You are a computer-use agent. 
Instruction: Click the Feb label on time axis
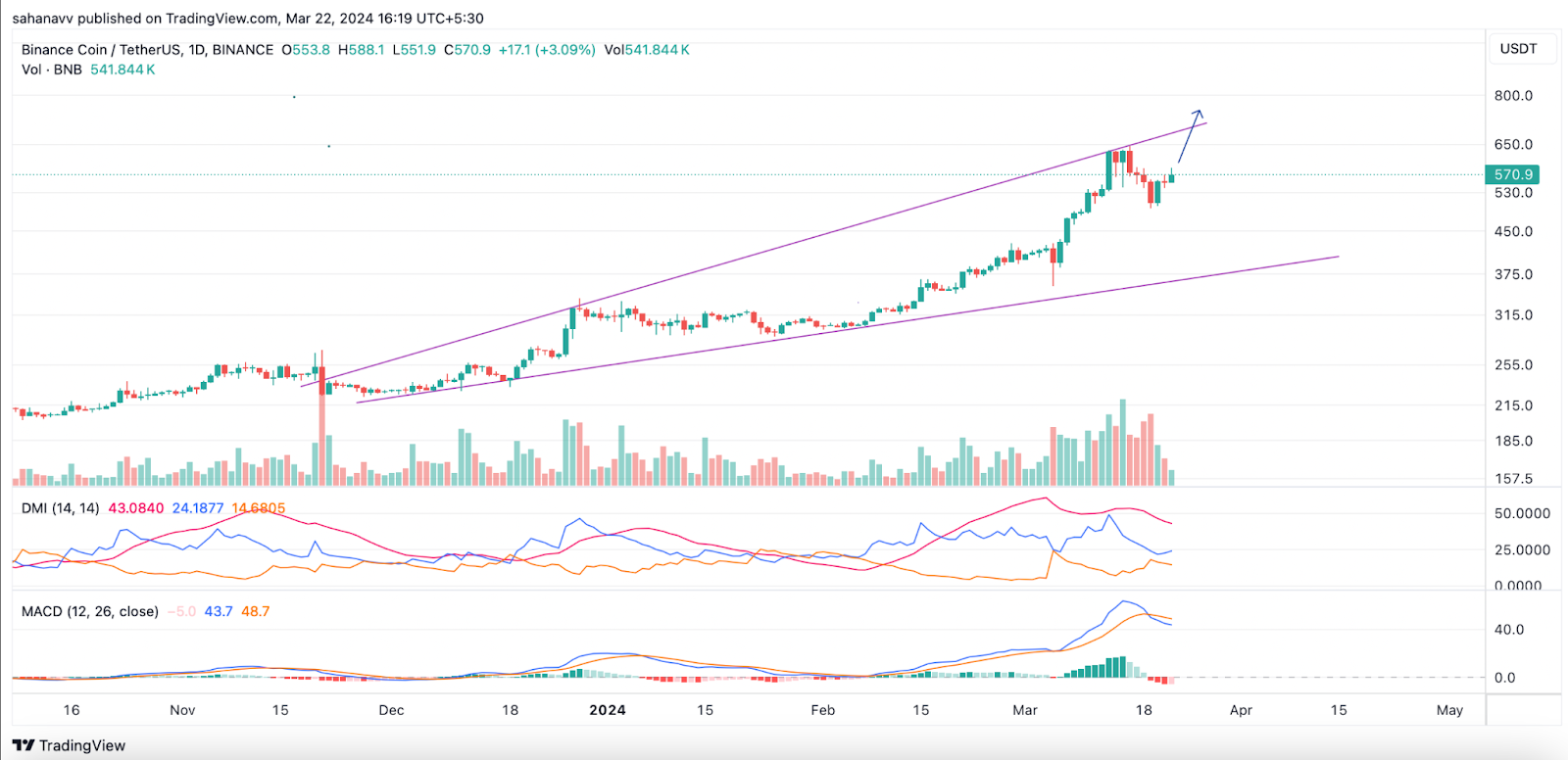pos(822,710)
